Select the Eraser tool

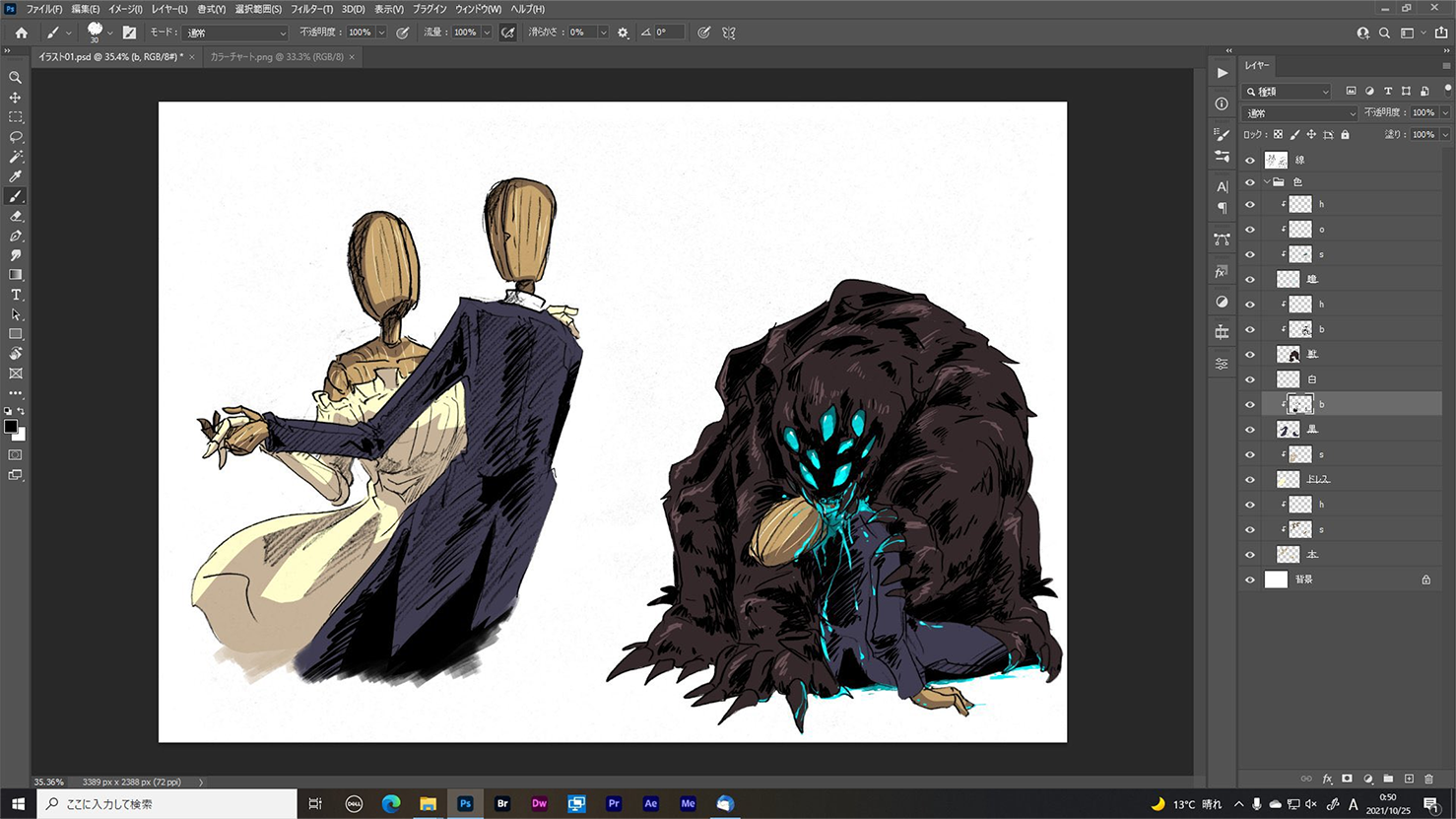click(x=15, y=216)
